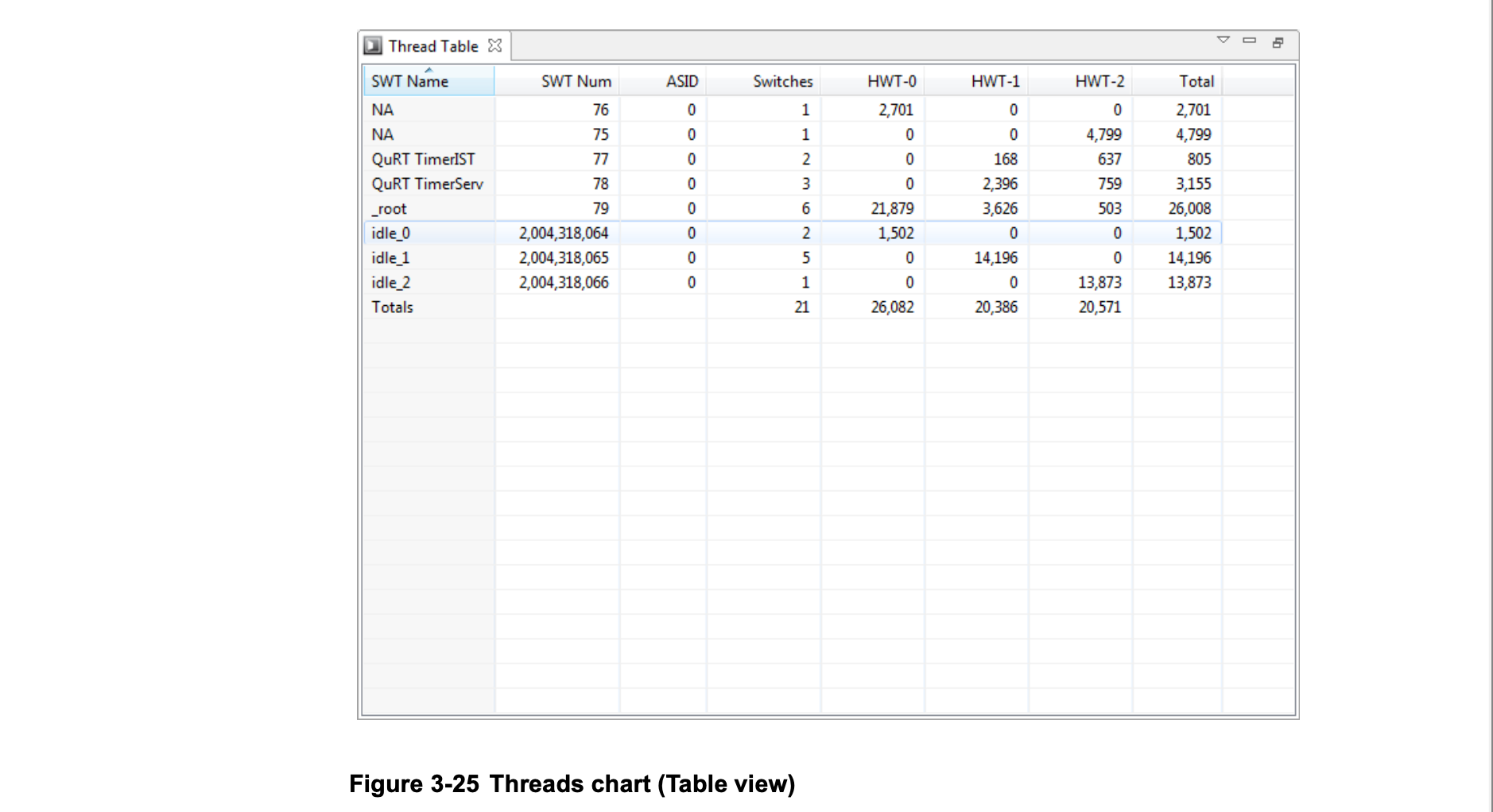Click the HWT-0 total 26,082
This screenshot has height=812, width=1493.
892,307
